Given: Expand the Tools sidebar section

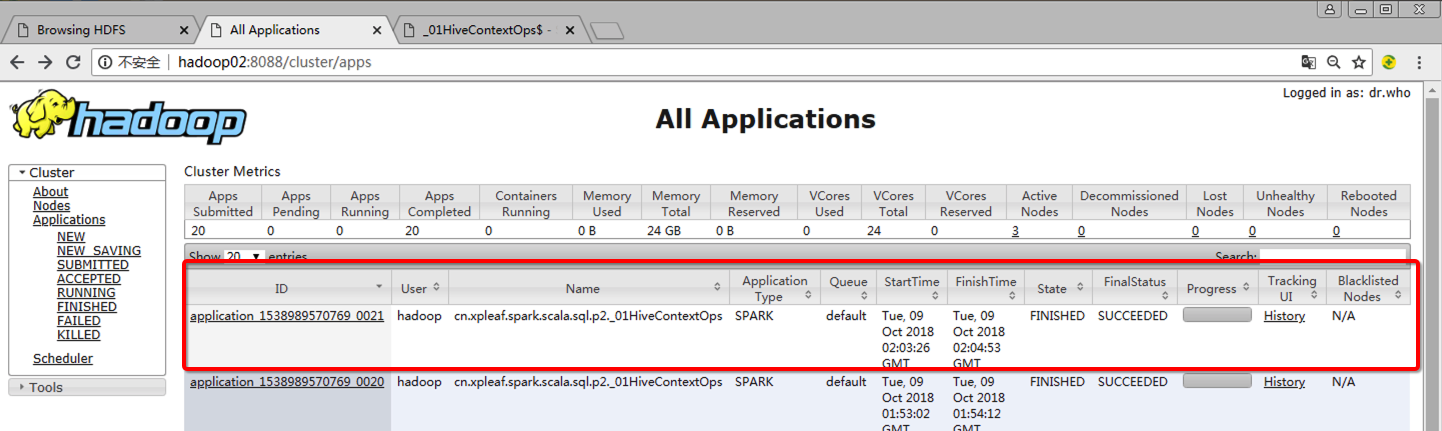Looking at the screenshot, I should (87, 387).
